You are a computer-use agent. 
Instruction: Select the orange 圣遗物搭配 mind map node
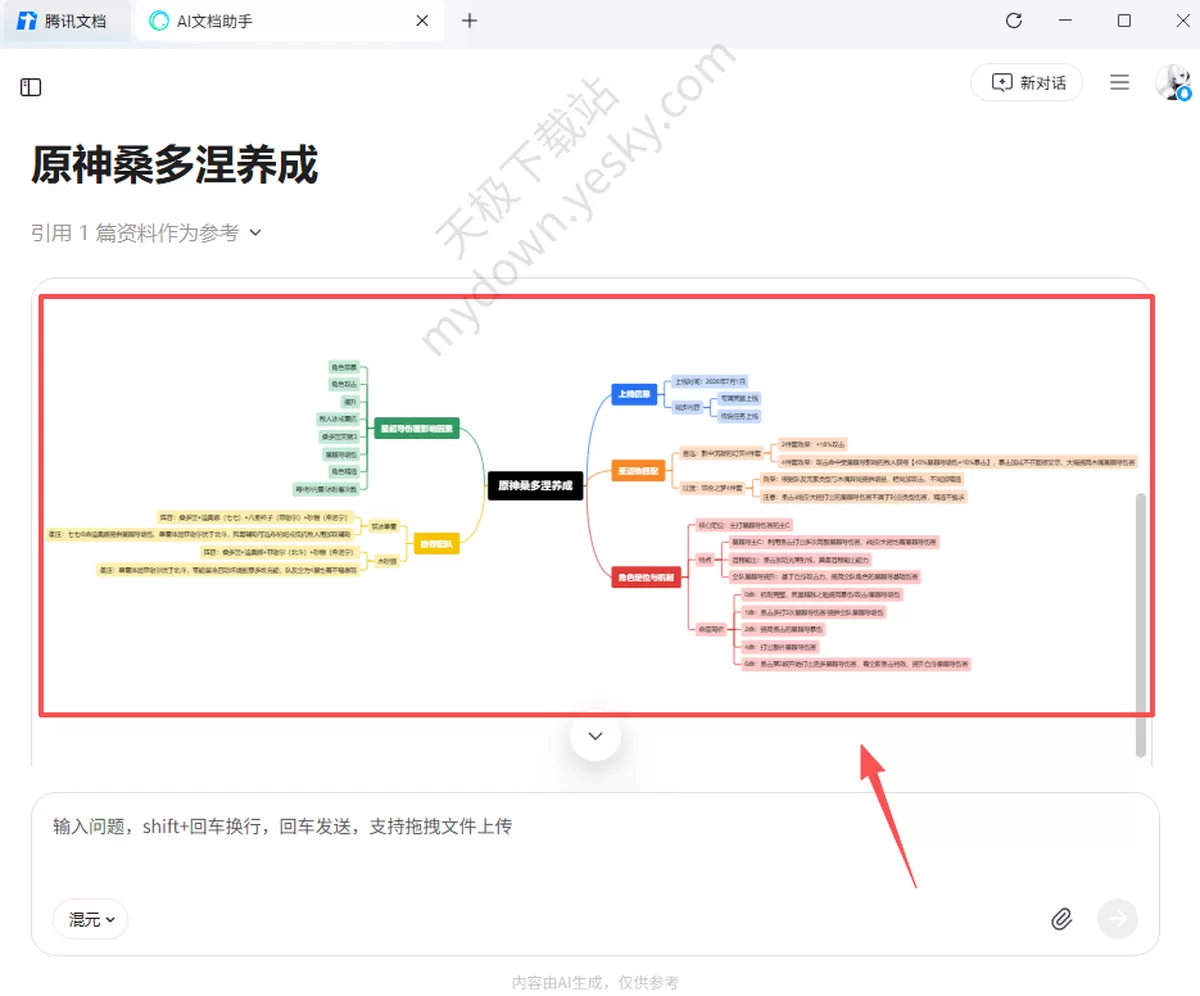pyautogui.click(x=638, y=470)
